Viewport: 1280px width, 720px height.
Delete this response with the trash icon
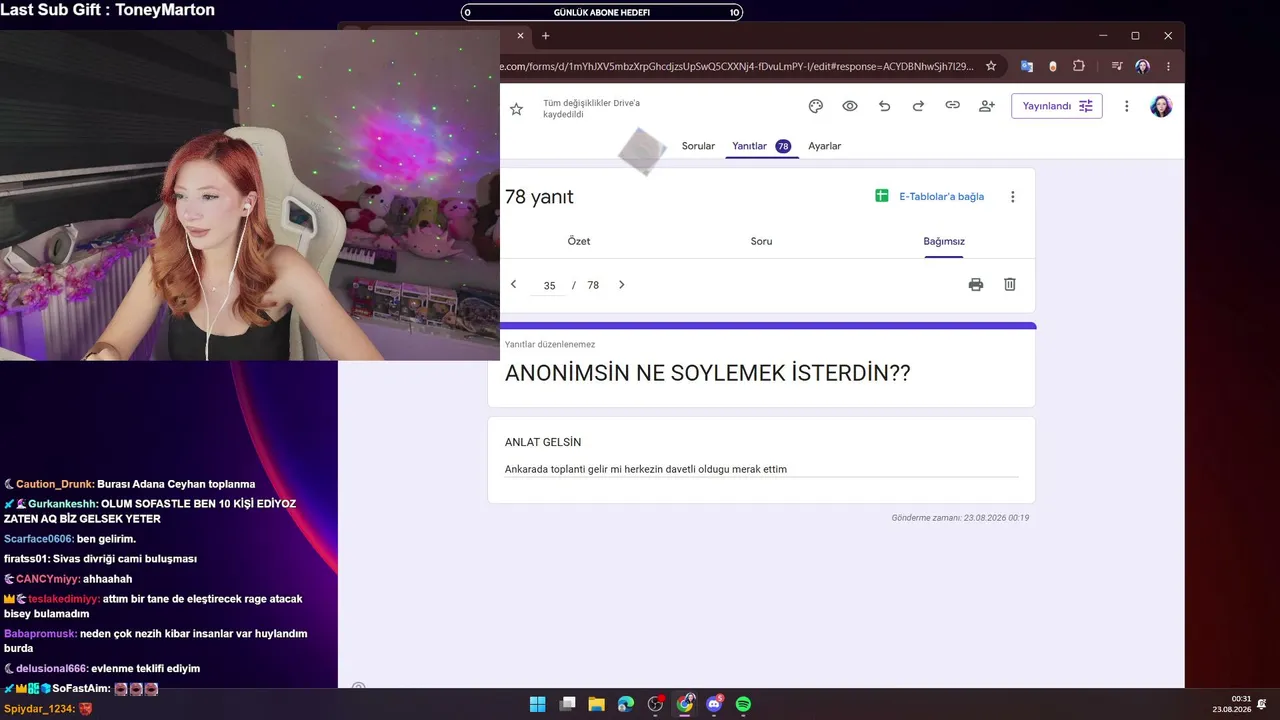[1010, 285]
